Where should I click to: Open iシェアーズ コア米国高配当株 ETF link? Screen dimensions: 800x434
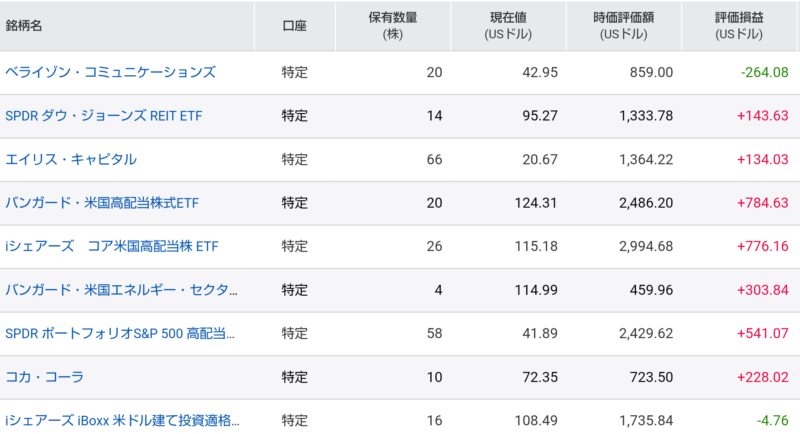[112, 246]
